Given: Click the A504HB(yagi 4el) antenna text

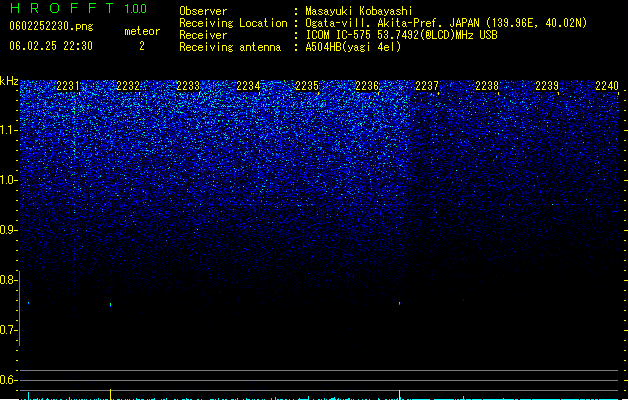Looking at the screenshot, I should click(x=353, y=47).
